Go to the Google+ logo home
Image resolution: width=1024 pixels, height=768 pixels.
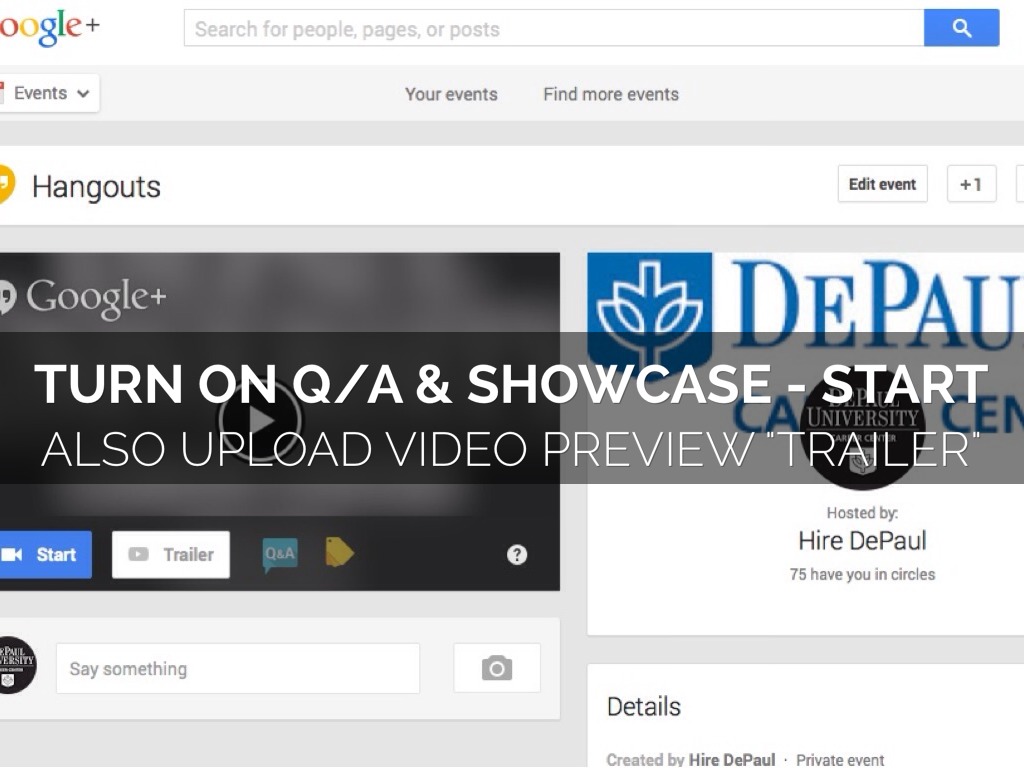coord(48,28)
